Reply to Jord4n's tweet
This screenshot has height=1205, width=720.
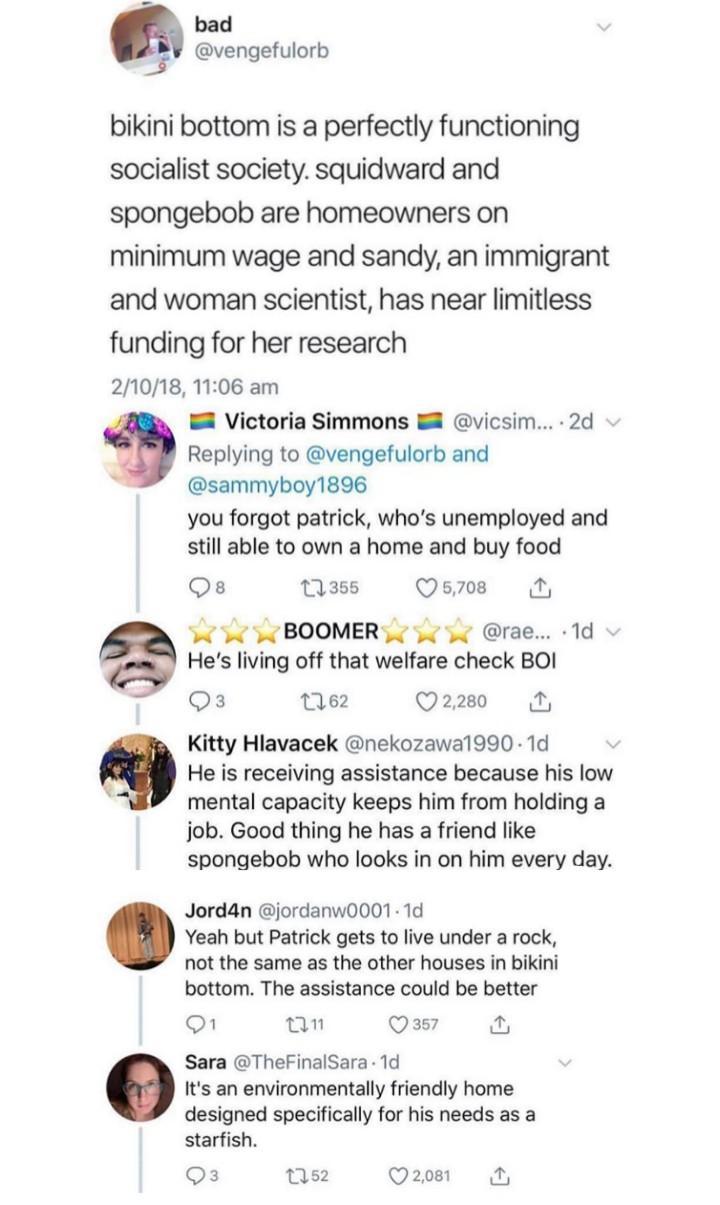point(194,1025)
